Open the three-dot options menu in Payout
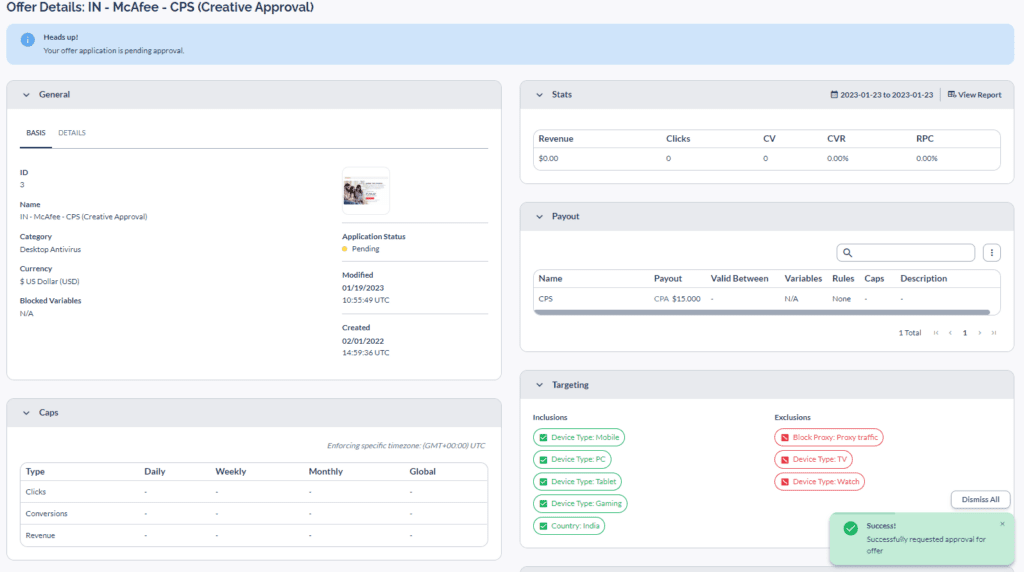The image size is (1024, 572). 991,253
